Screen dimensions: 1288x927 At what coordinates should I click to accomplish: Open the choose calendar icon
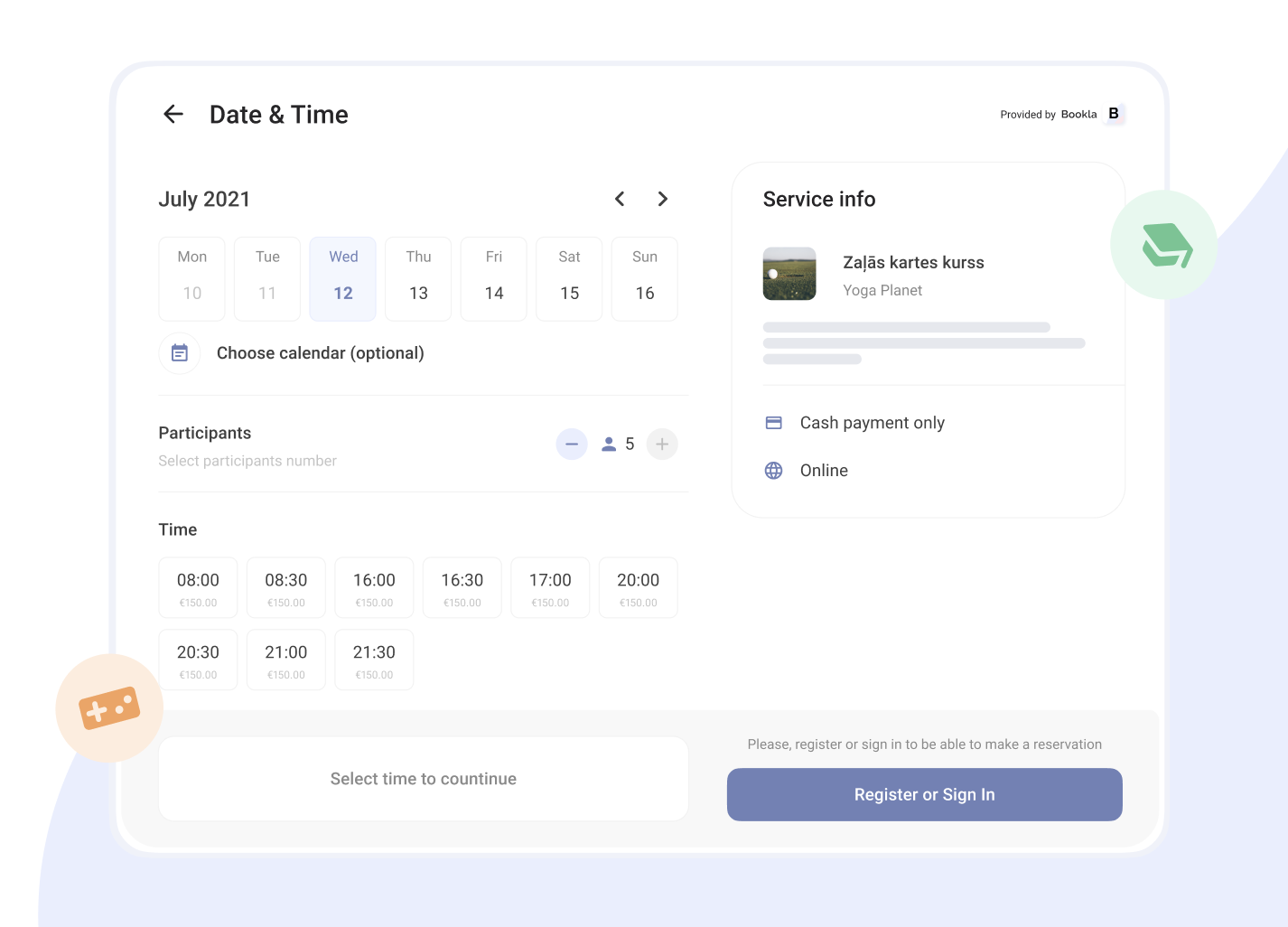click(x=180, y=353)
